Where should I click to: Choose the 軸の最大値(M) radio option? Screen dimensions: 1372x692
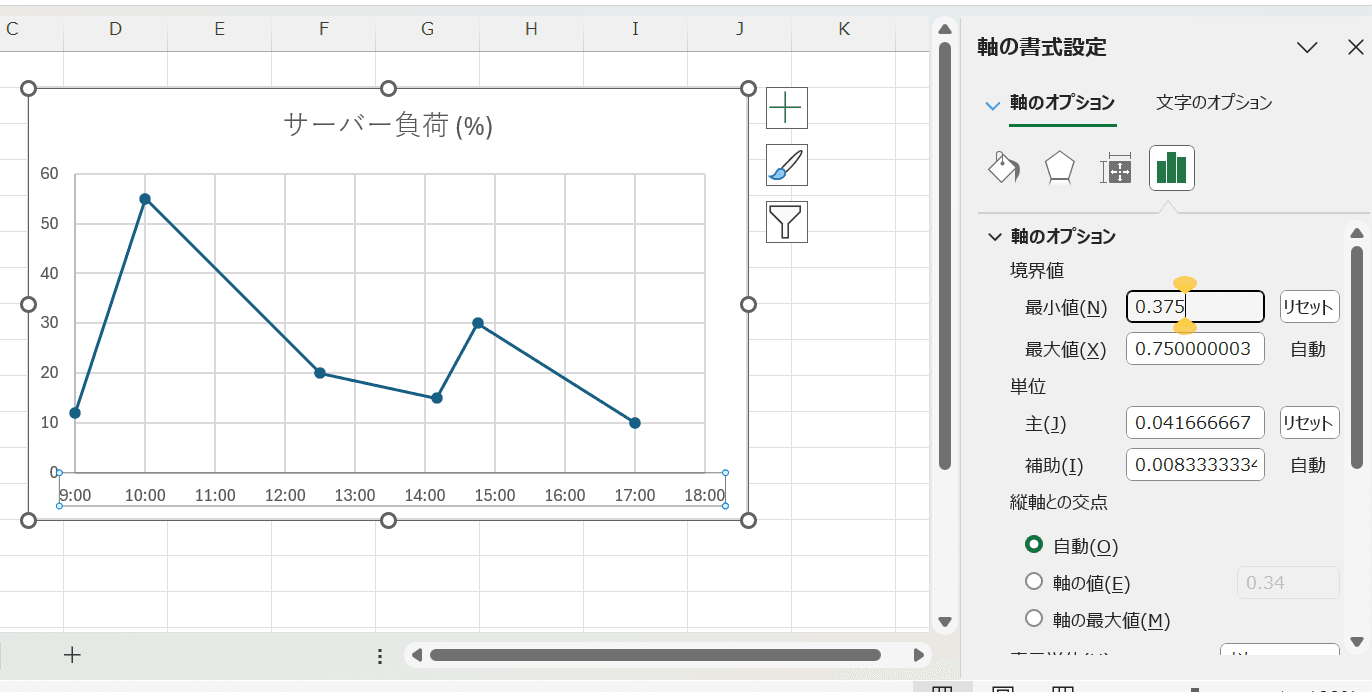[1034, 619]
